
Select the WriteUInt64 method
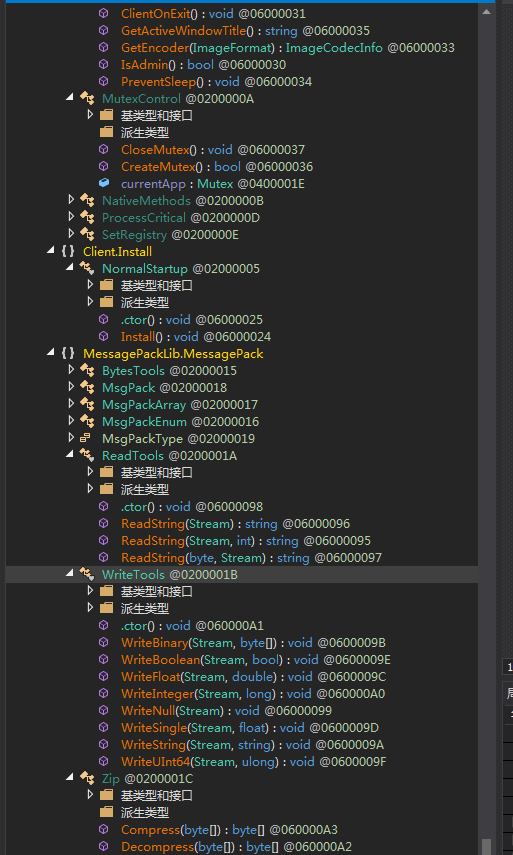point(254,761)
